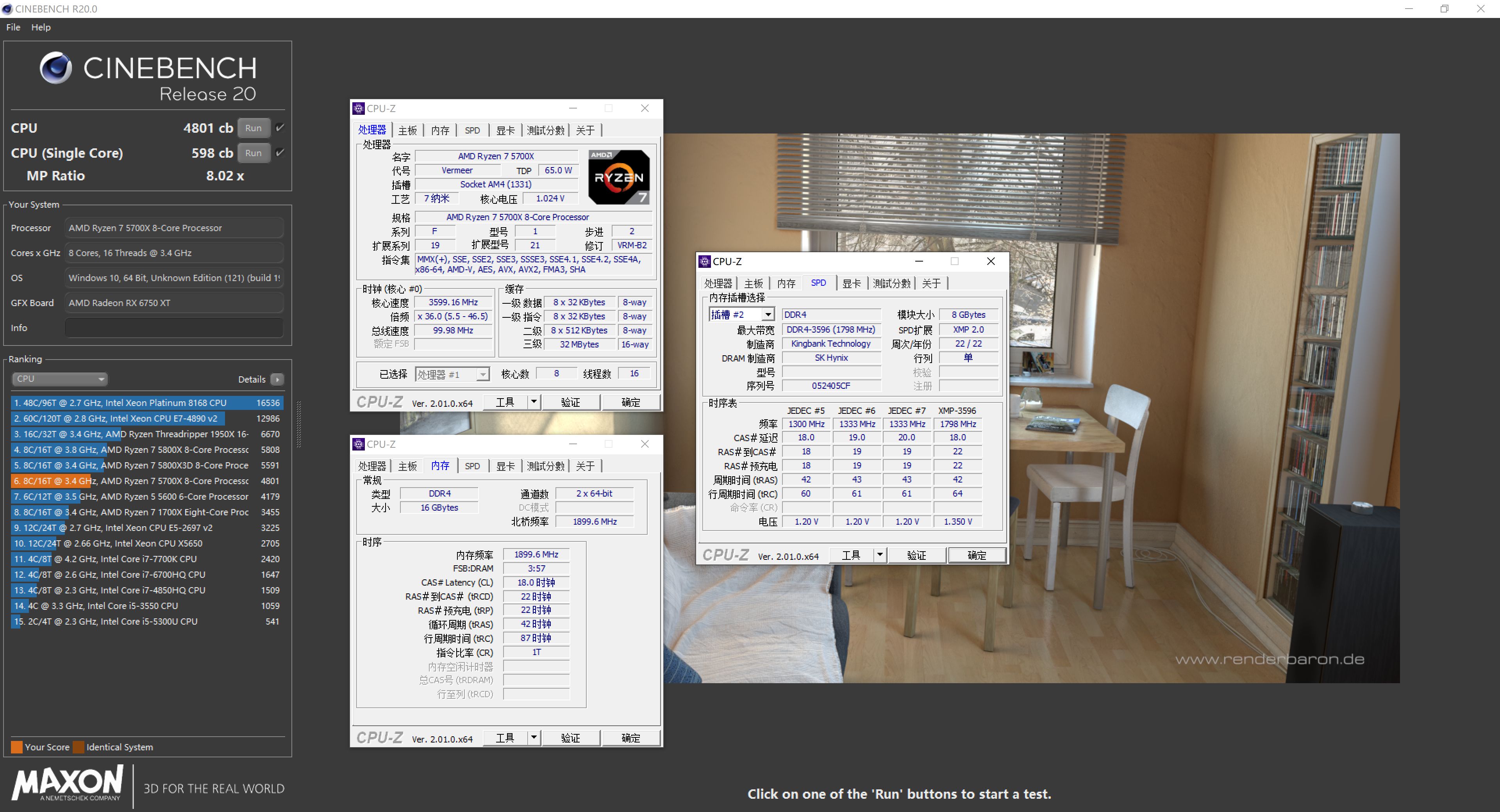Click the Cinebench icon in the title bar
This screenshot has height=812, width=1500.
[x=7, y=9]
